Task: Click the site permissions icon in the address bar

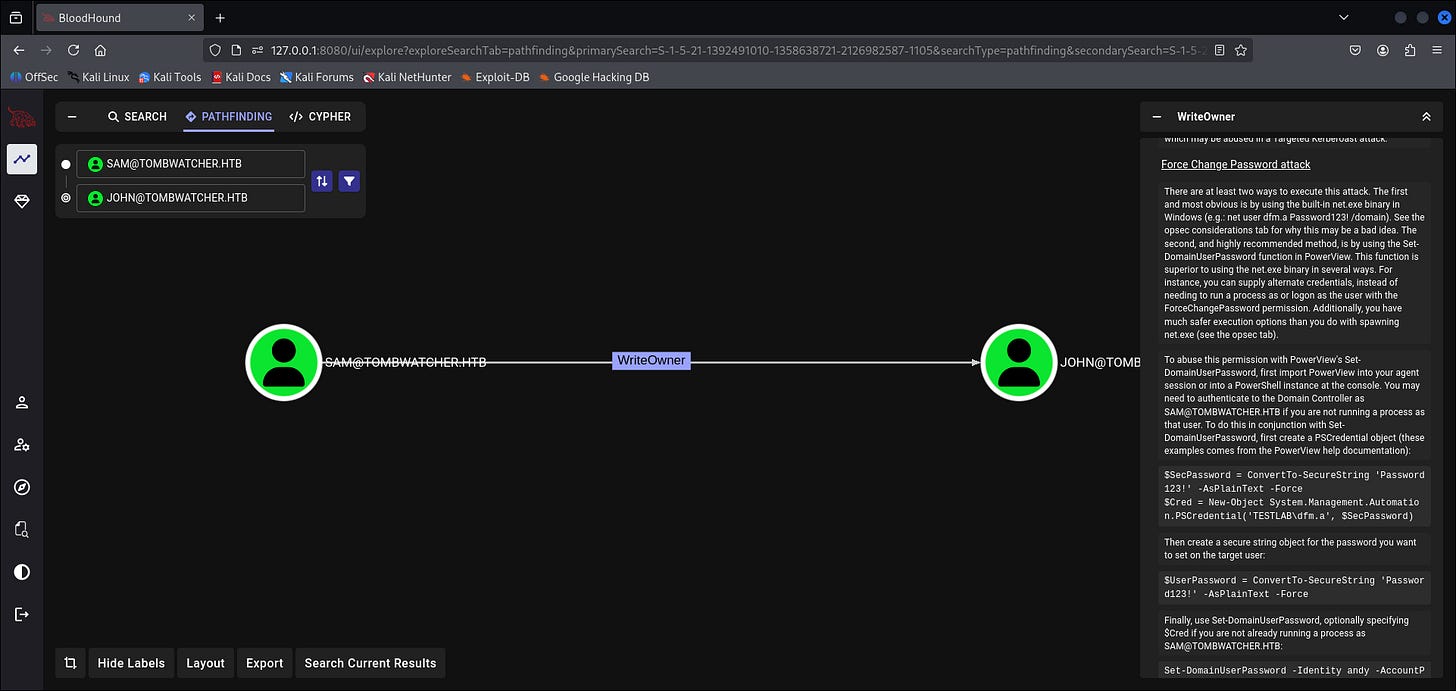Action: [x=258, y=50]
